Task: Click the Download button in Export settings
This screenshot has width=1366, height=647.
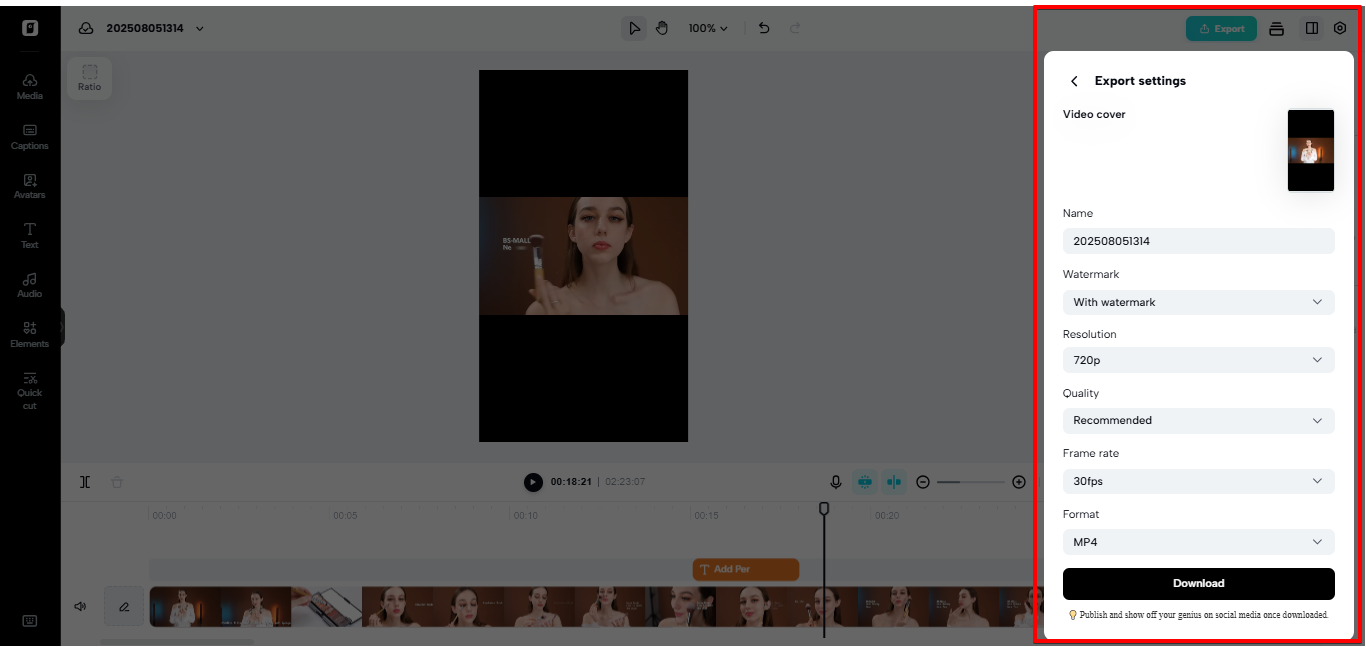Action: [1198, 583]
